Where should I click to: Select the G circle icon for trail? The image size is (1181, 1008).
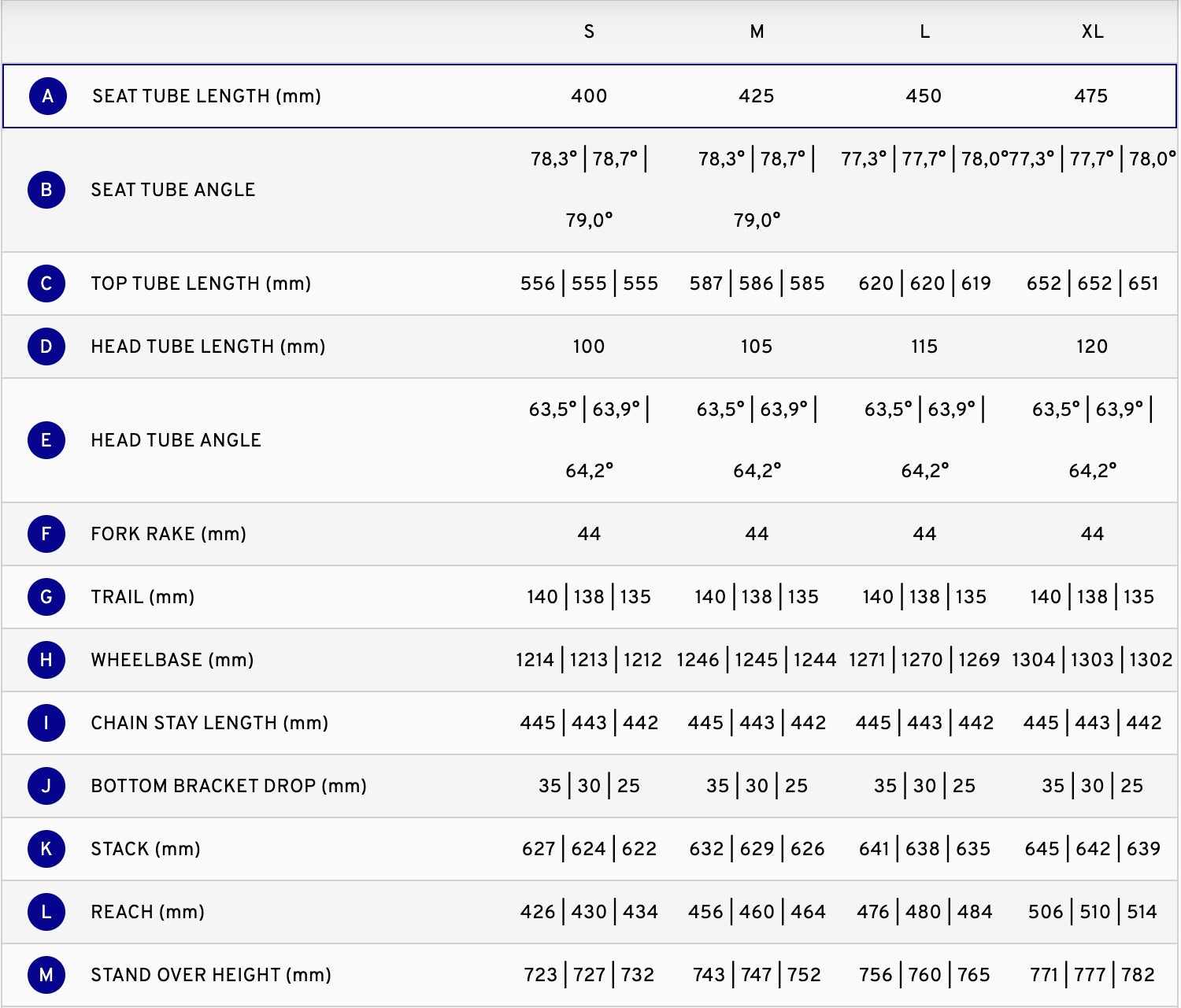pos(46,597)
